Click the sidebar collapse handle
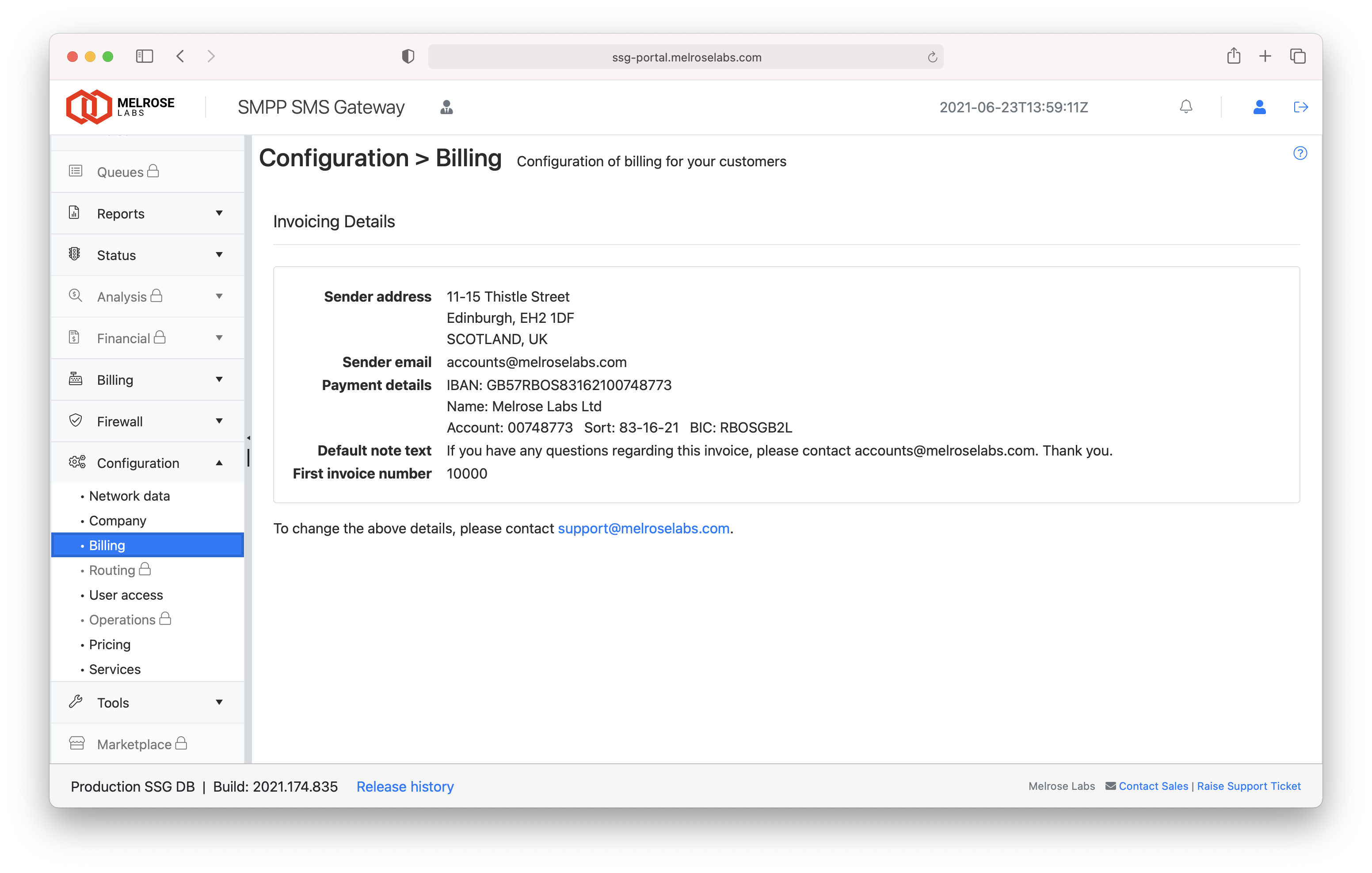The image size is (1372, 873). click(x=248, y=438)
